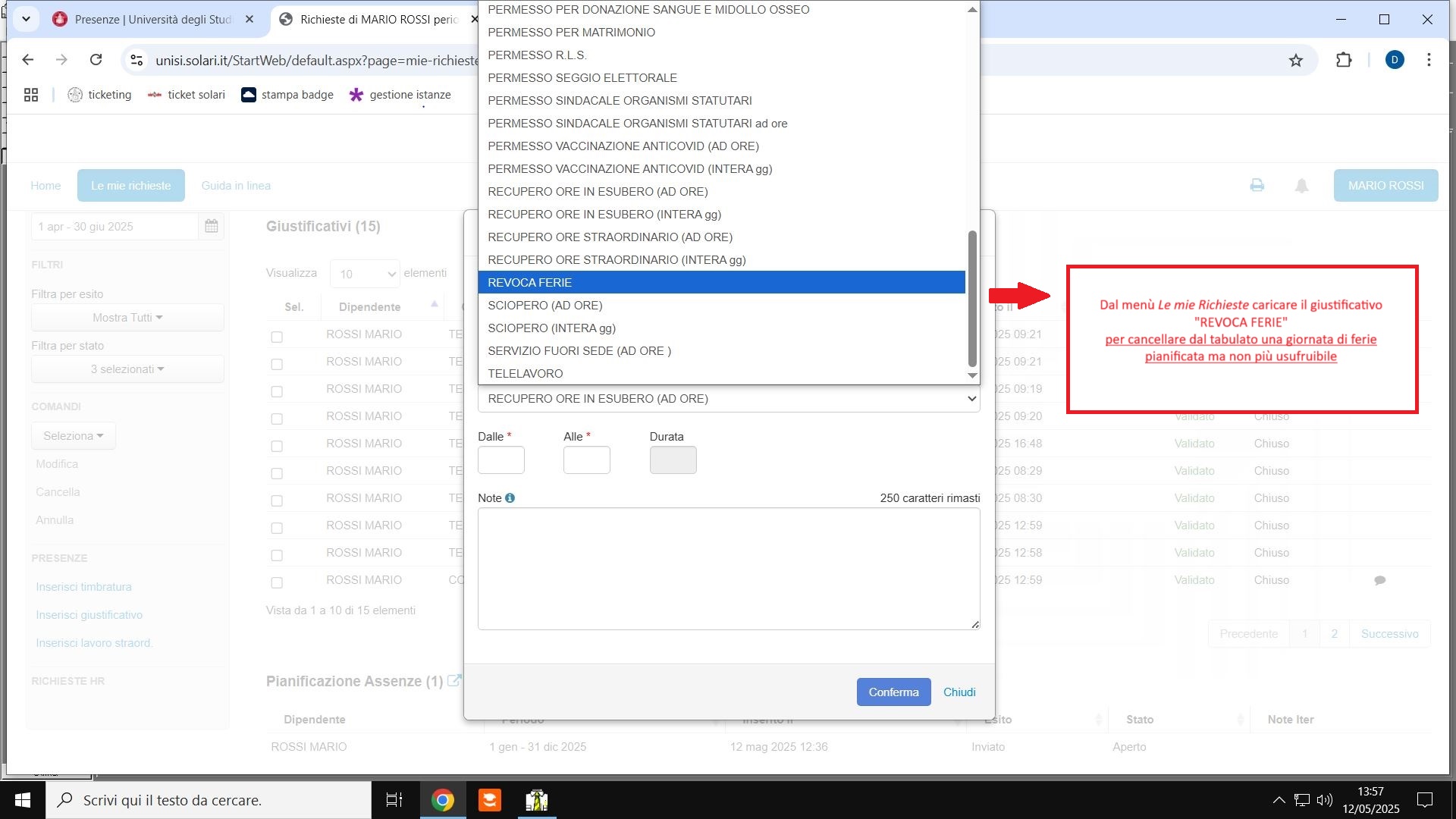The image size is (1456, 819).
Task: Choose PERMESSO SEGGIO ELETTORALE entry
Action: tap(721, 77)
